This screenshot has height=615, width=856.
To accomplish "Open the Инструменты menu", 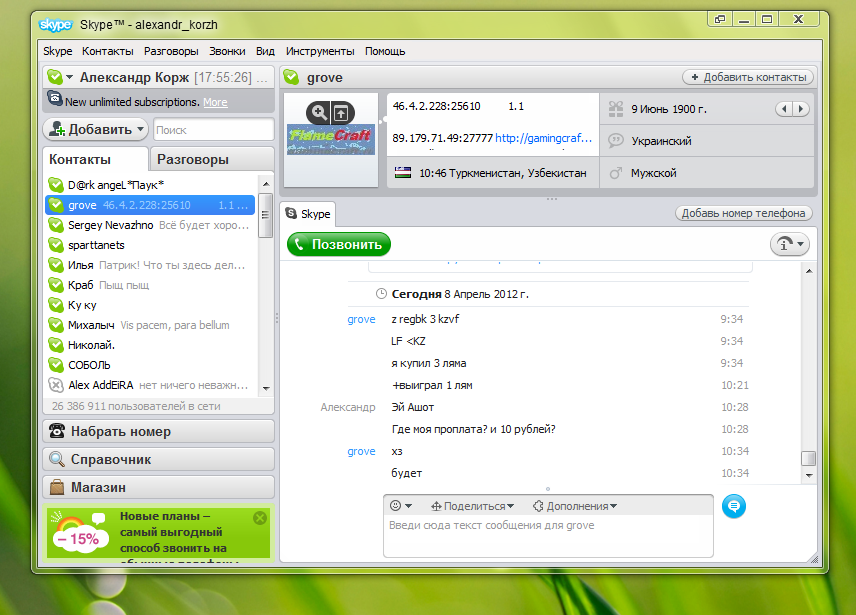I will (x=320, y=51).
